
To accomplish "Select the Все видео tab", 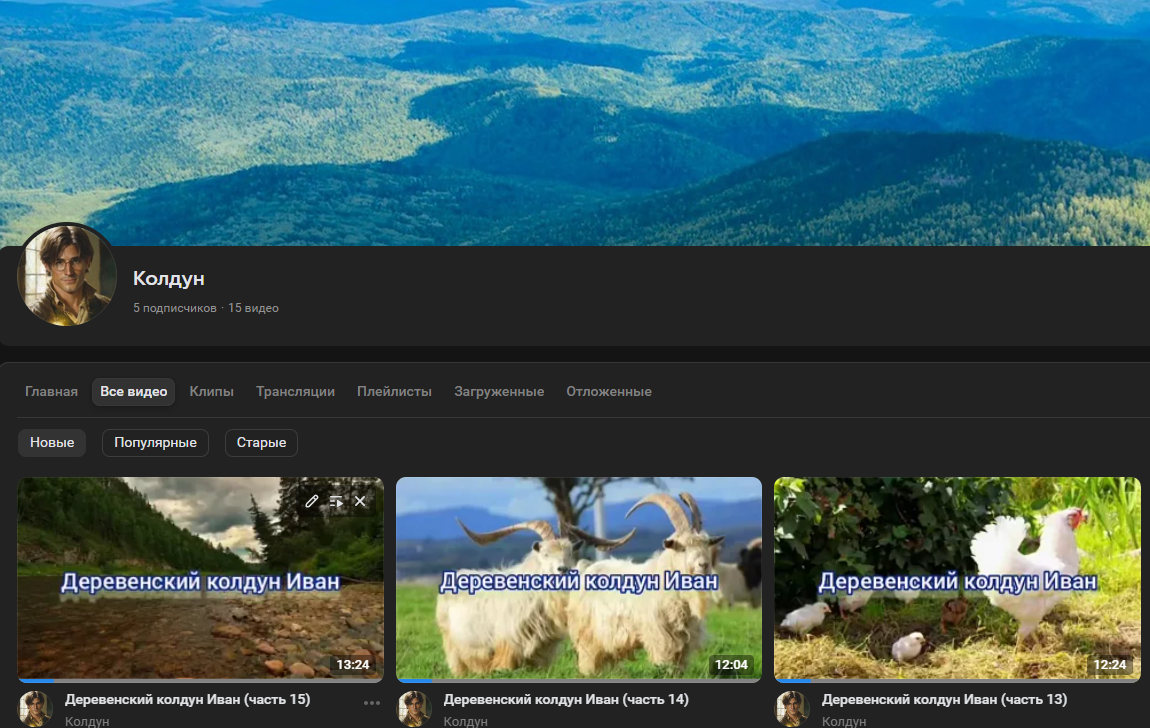I will click(133, 391).
